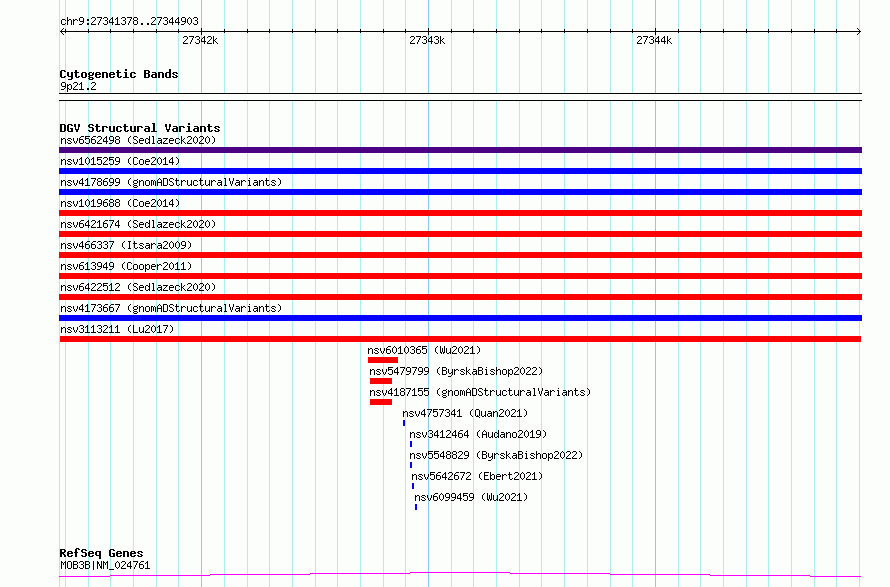Open the nsv5642672 (Ebert2021) label

(477, 476)
